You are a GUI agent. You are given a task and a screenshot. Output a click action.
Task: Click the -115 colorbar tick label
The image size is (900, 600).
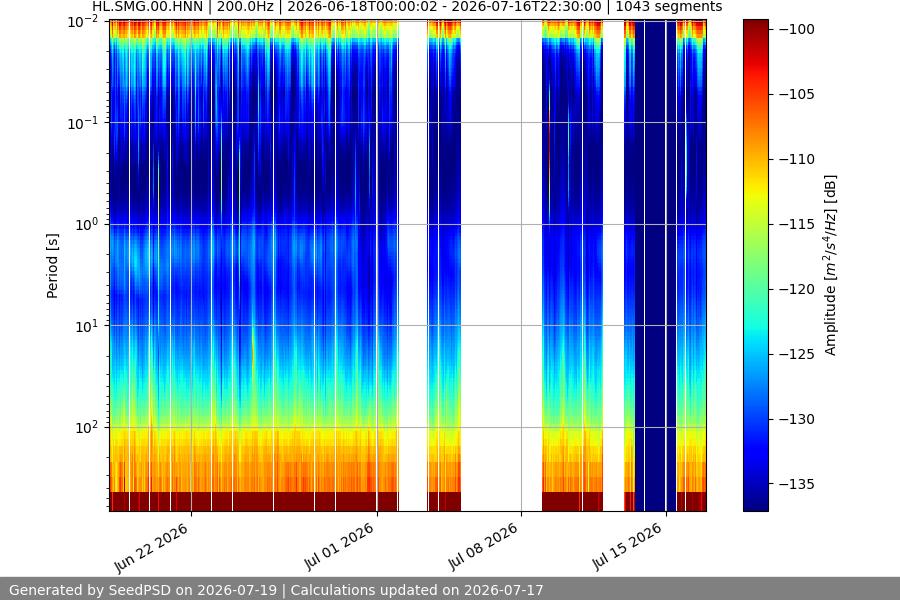pos(797,224)
